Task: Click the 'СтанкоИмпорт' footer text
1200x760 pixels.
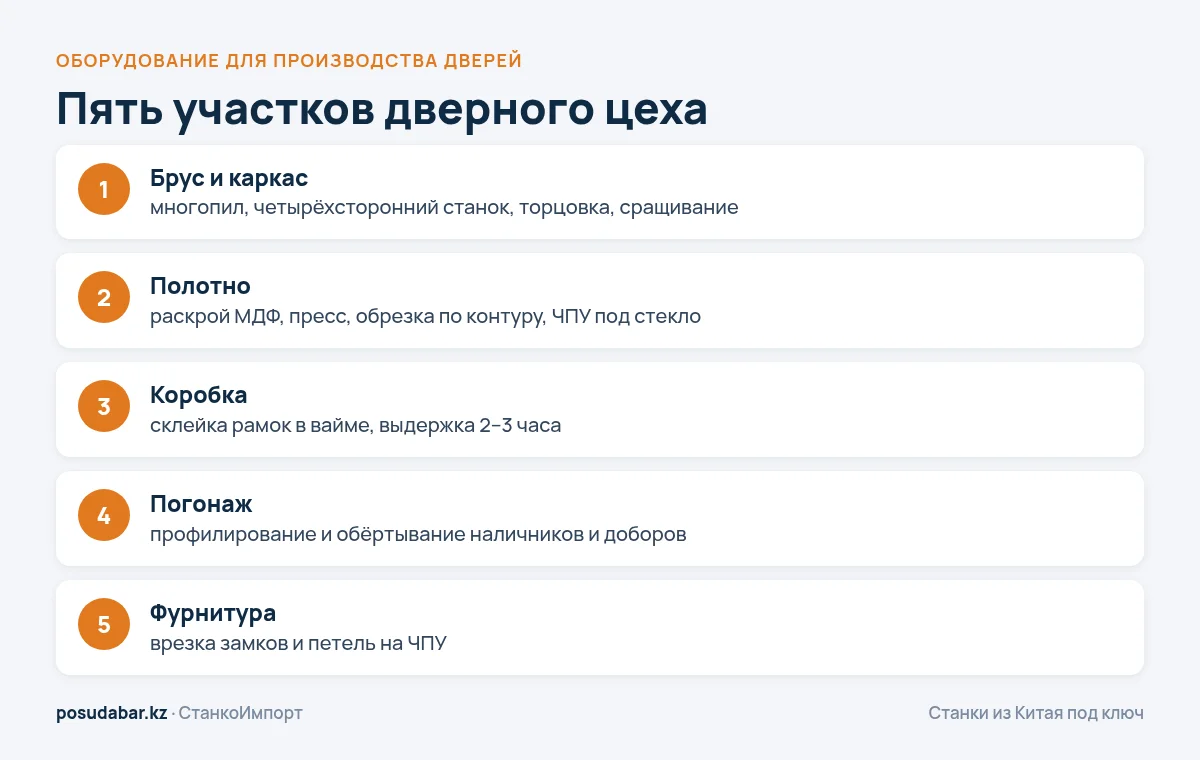Action: pos(240,713)
